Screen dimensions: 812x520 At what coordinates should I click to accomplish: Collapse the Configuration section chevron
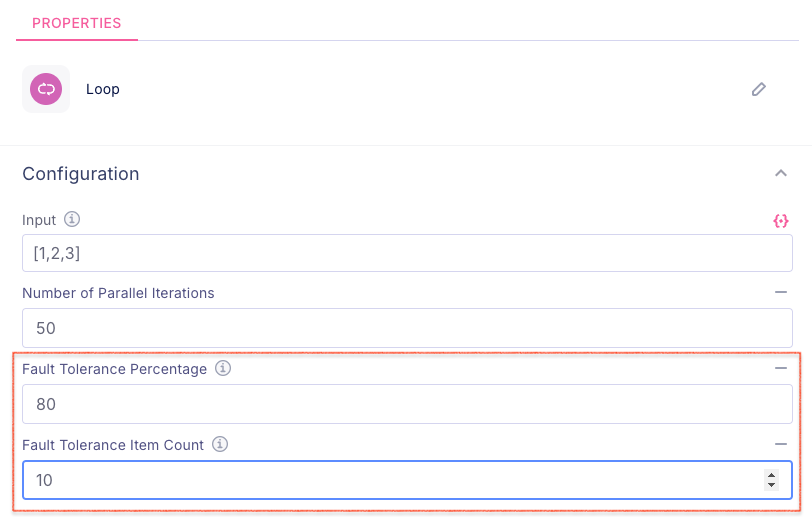pos(781,173)
